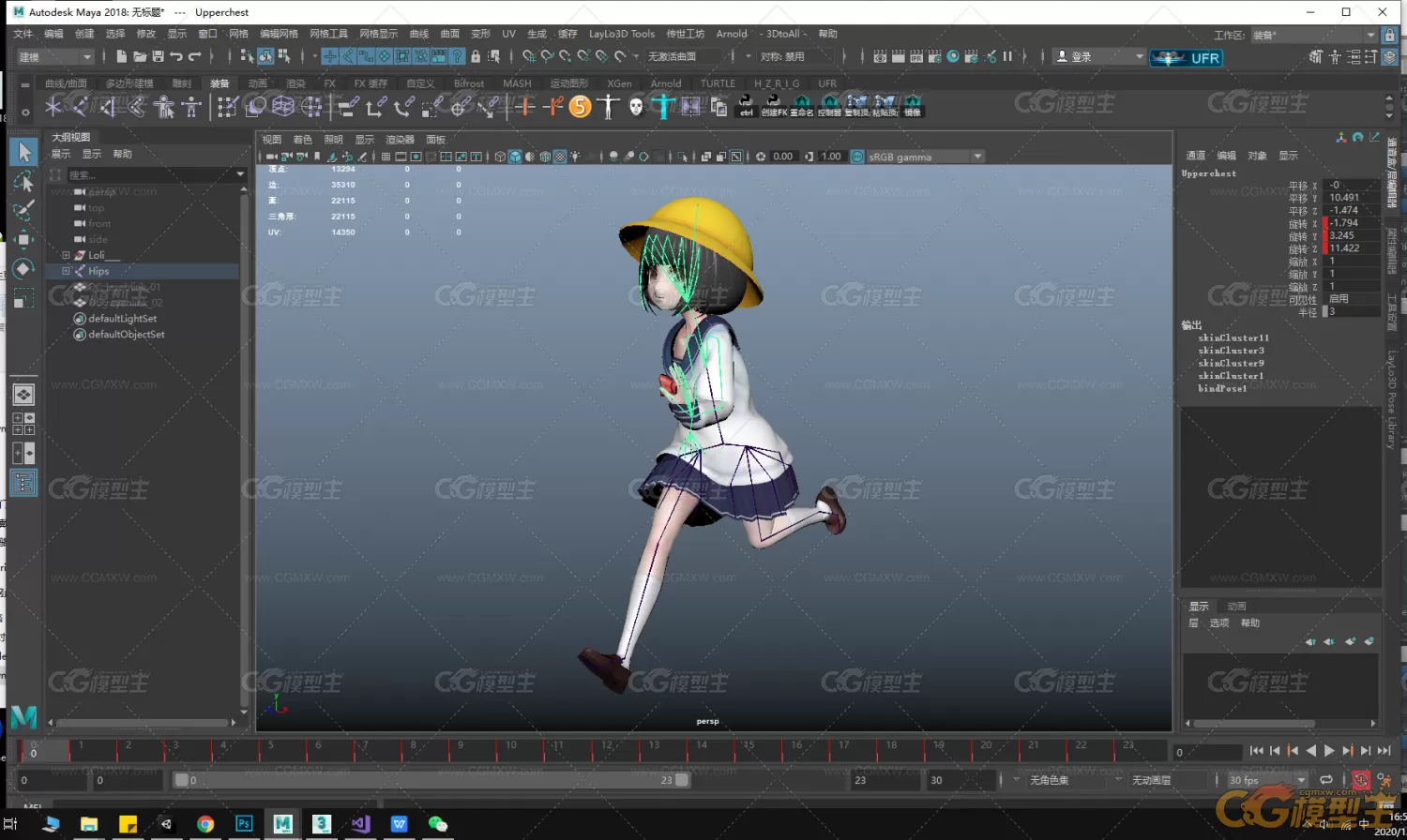Open the 编辑网格 menu
This screenshot has height=840, width=1407.
tap(279, 34)
